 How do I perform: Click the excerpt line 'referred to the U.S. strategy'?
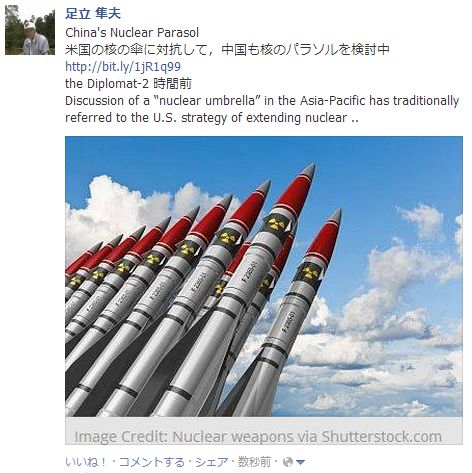[x=212, y=118]
